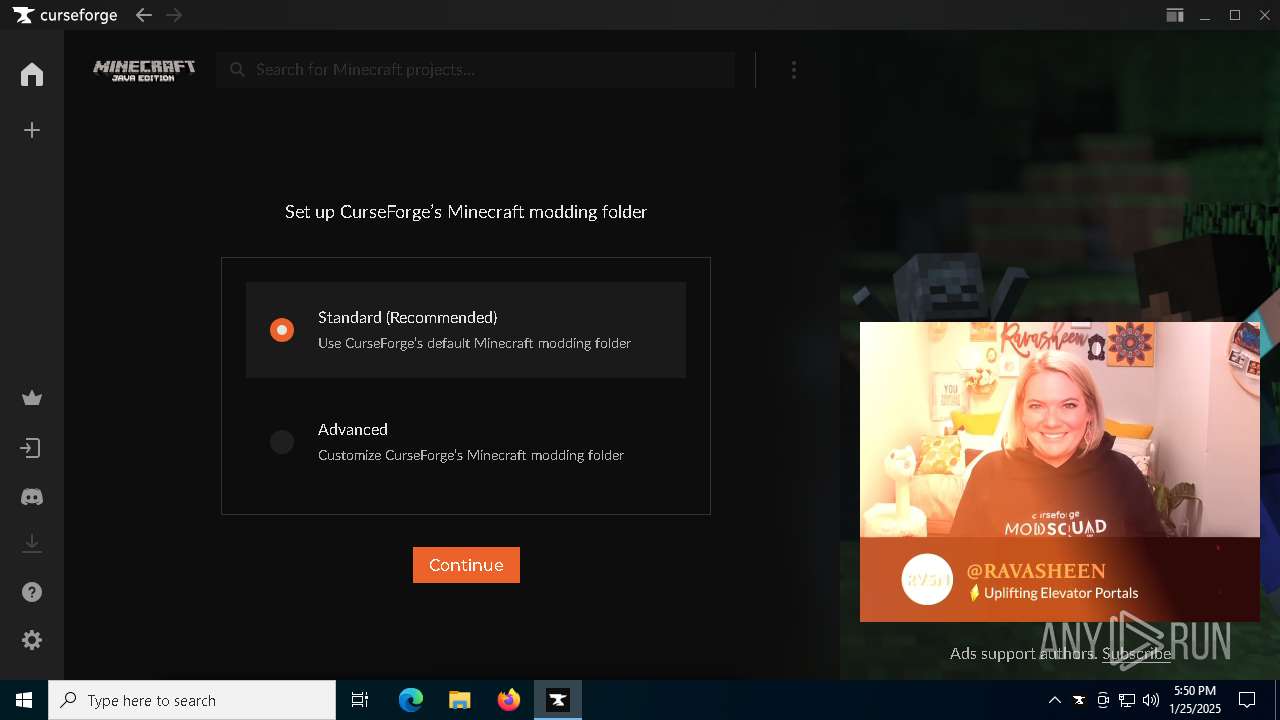Maximize the CurseForge window
The image size is (1280, 720).
coord(1235,15)
